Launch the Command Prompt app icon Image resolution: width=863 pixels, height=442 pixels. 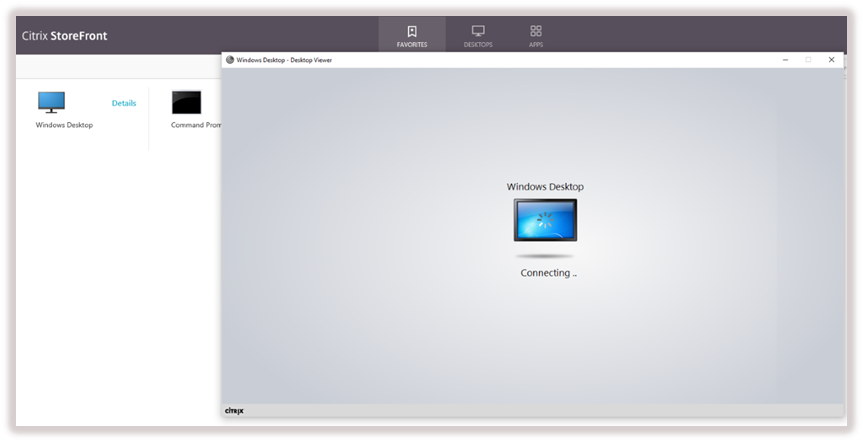(187, 102)
